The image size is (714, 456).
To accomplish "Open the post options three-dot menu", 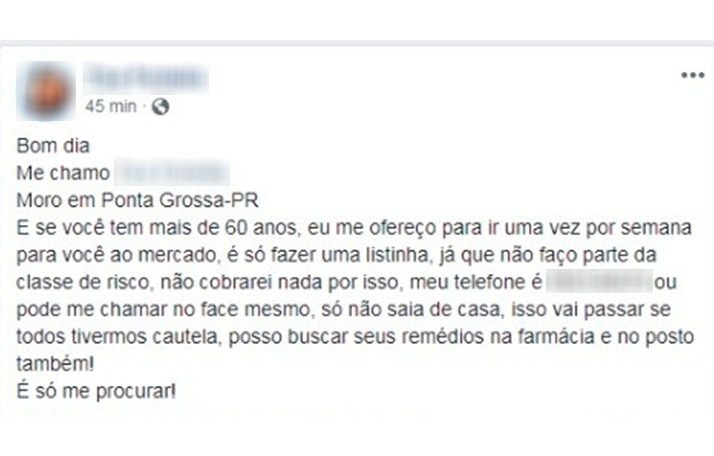I will click(692, 76).
